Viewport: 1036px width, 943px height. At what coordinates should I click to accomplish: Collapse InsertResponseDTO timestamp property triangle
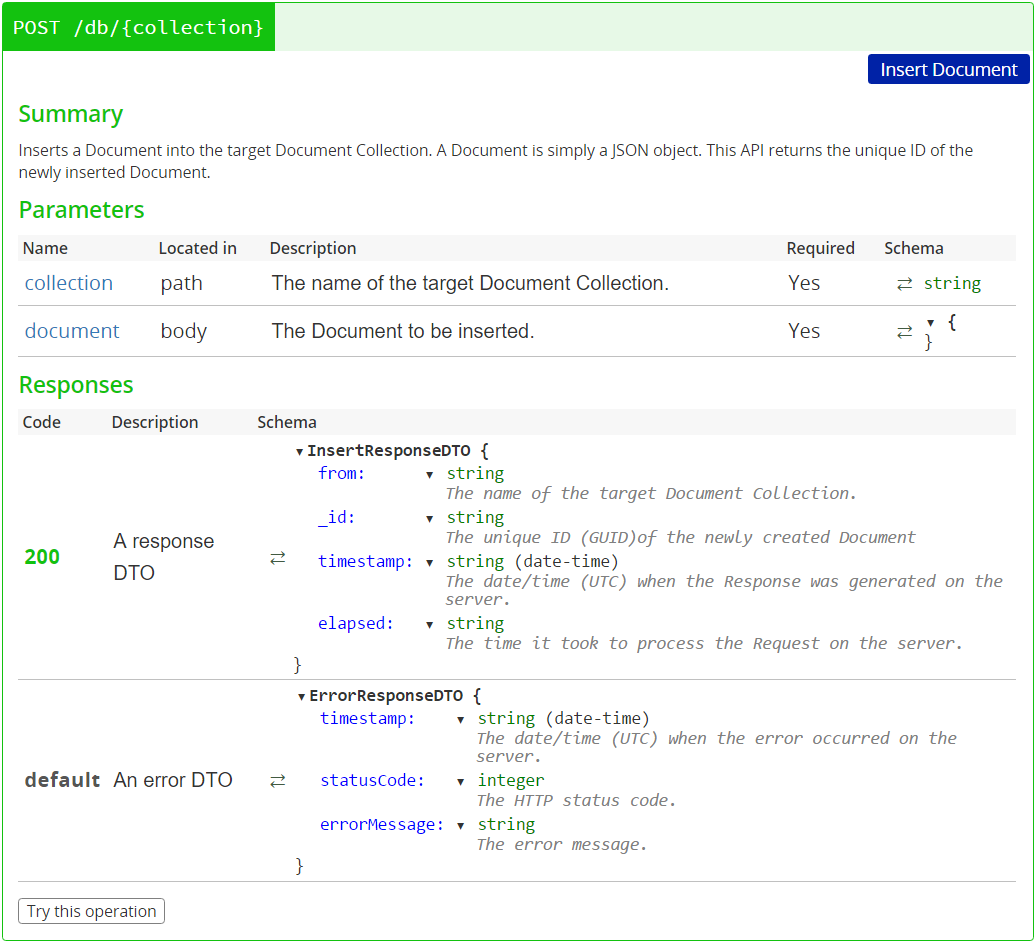pyautogui.click(x=429, y=563)
